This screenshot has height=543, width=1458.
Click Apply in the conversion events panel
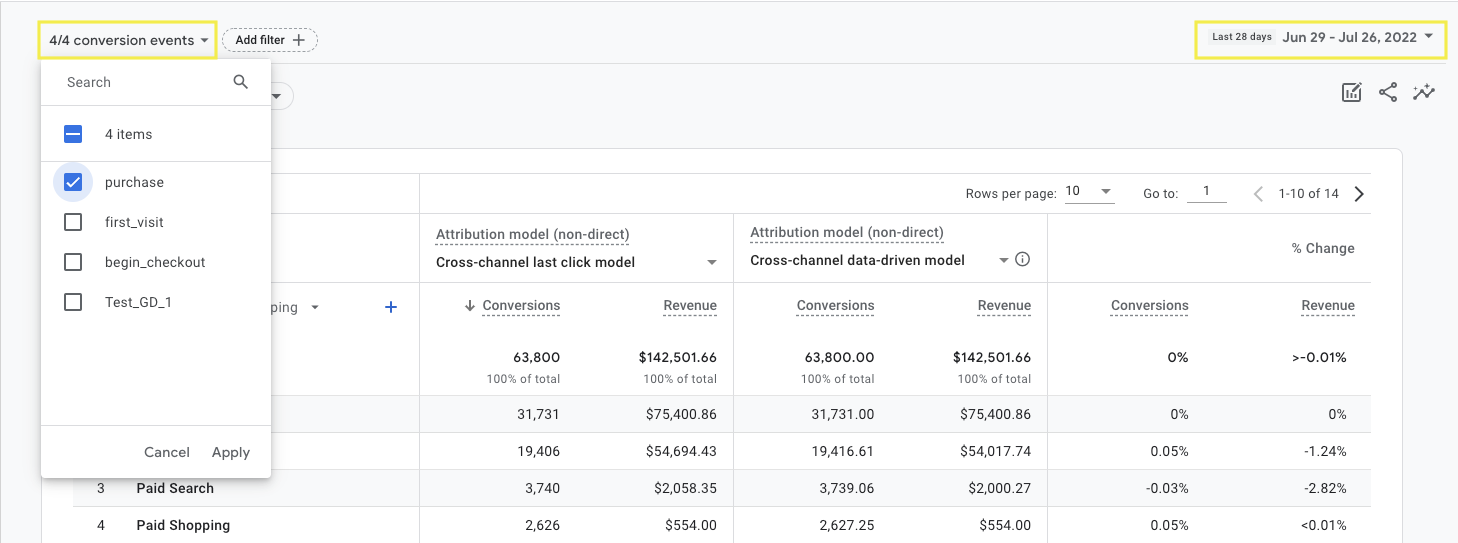[x=231, y=452]
